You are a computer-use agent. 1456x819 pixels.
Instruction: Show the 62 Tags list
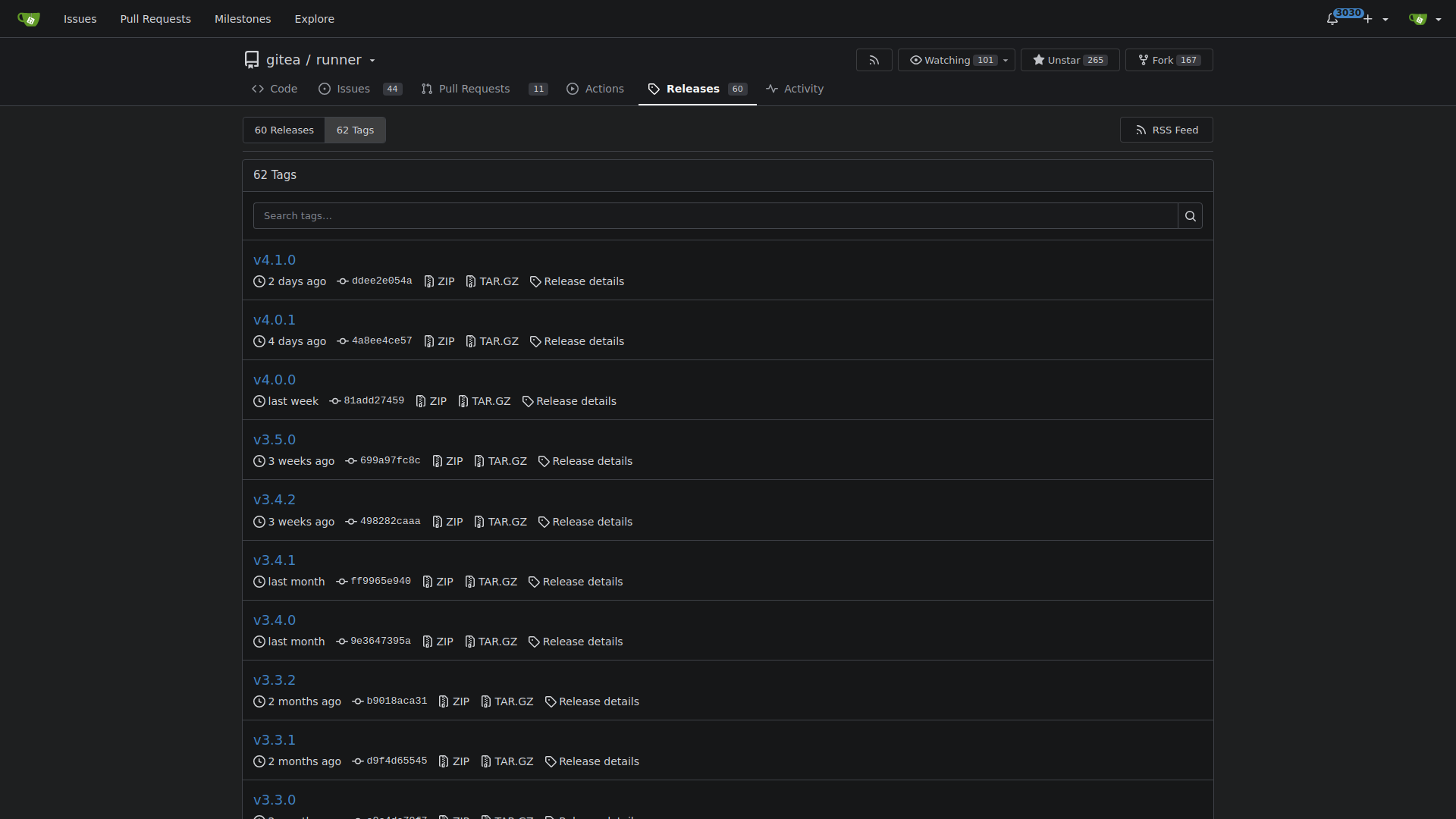(x=355, y=130)
